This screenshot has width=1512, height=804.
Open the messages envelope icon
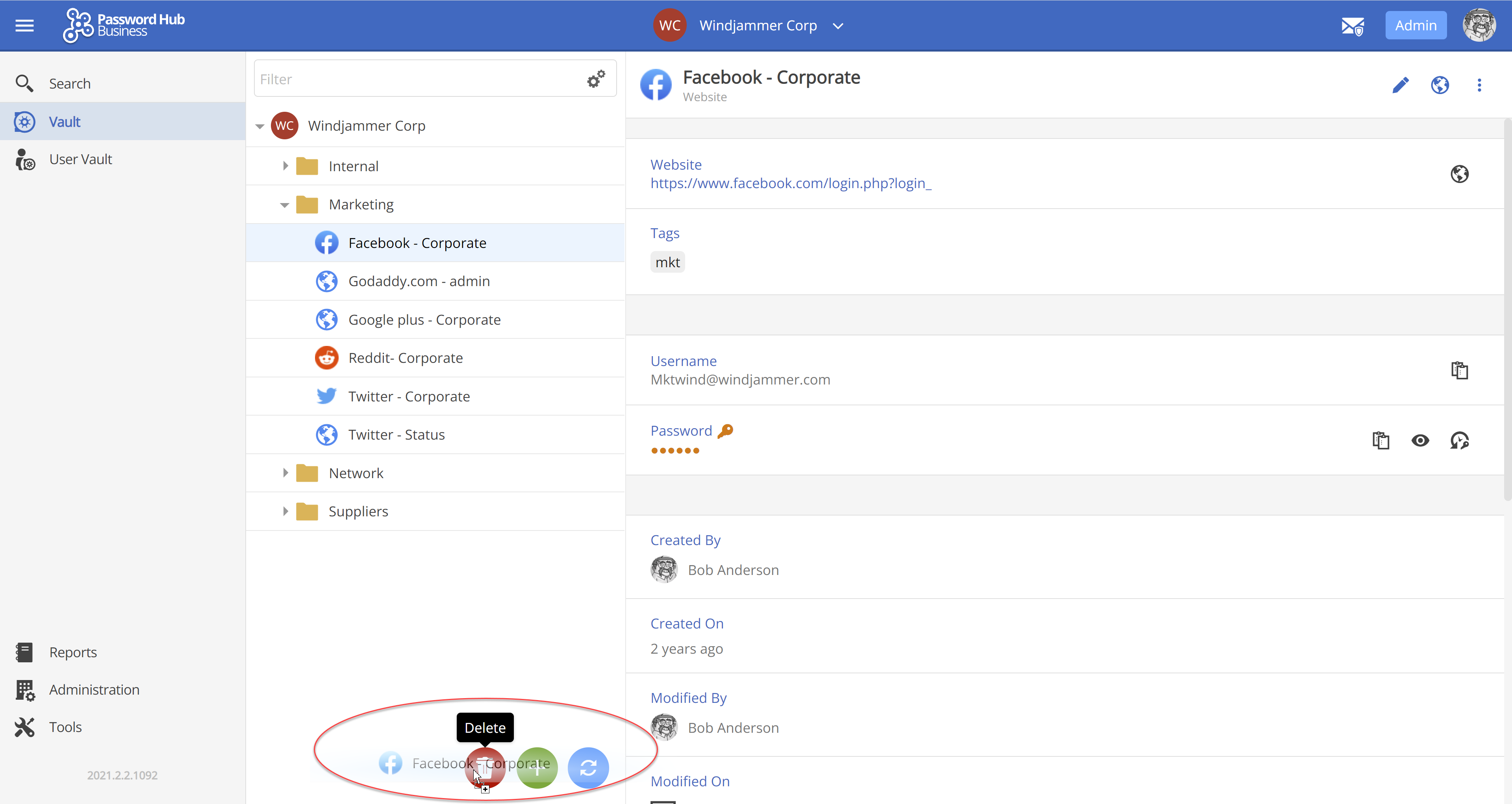click(x=1353, y=25)
